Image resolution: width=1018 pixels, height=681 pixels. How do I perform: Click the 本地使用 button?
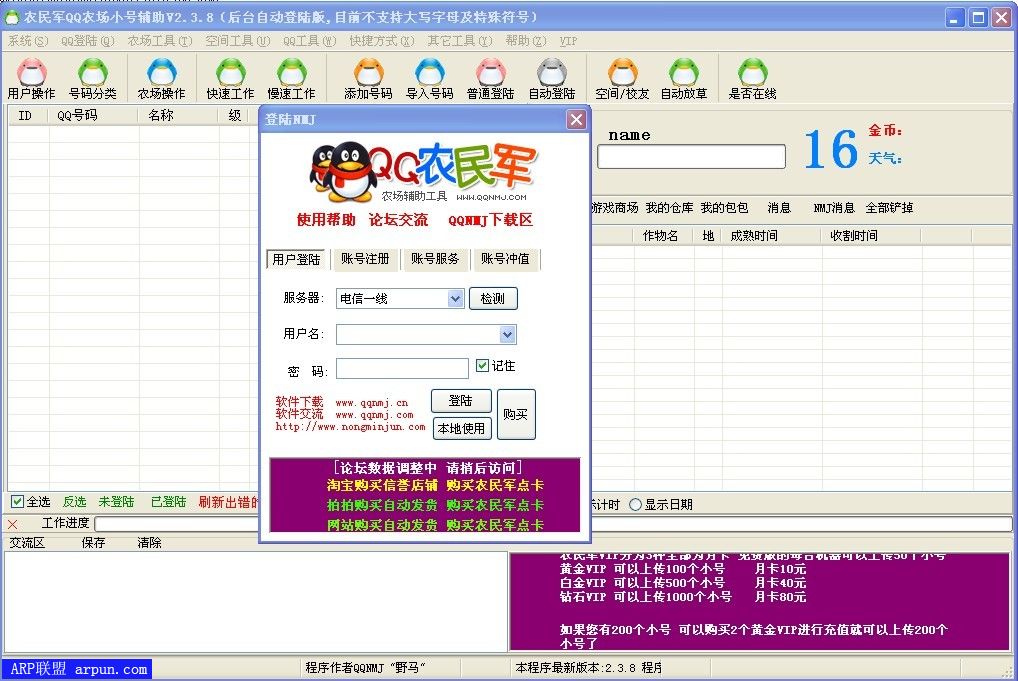coord(462,428)
